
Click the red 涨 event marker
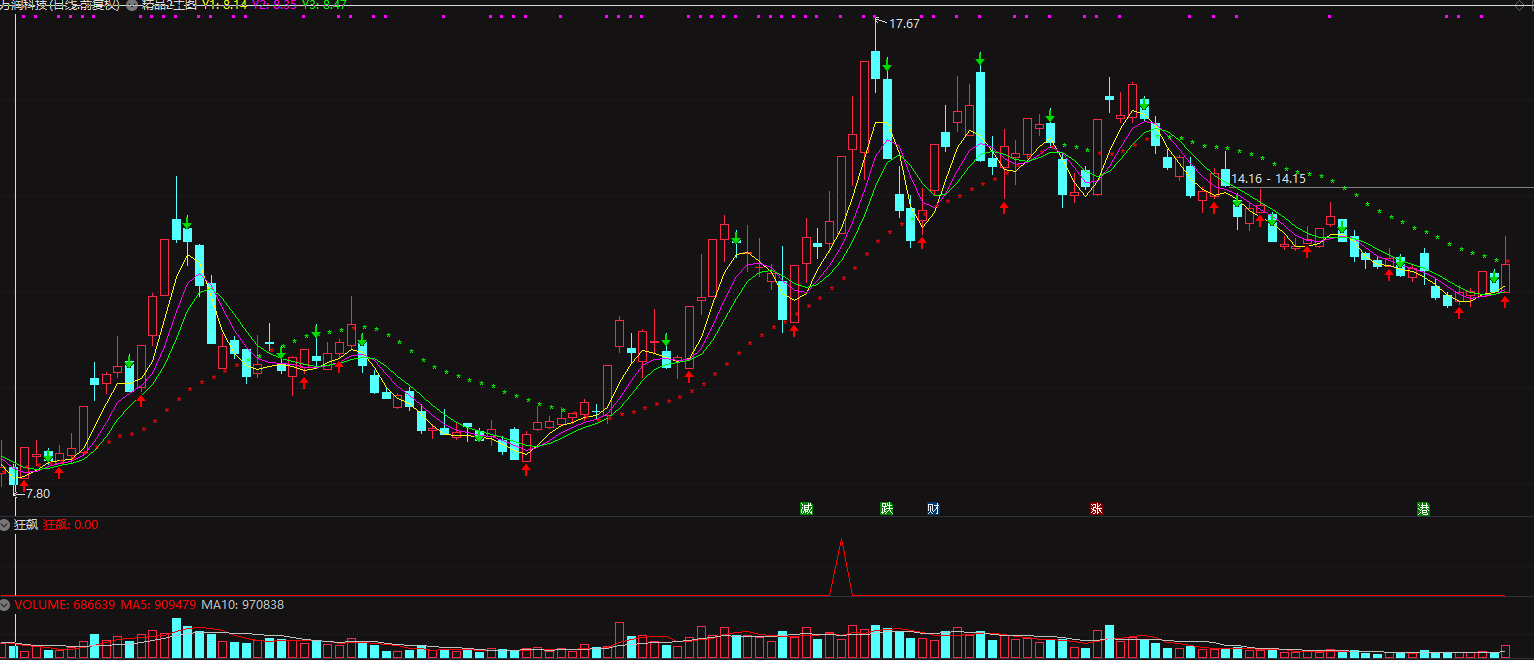point(1096,508)
